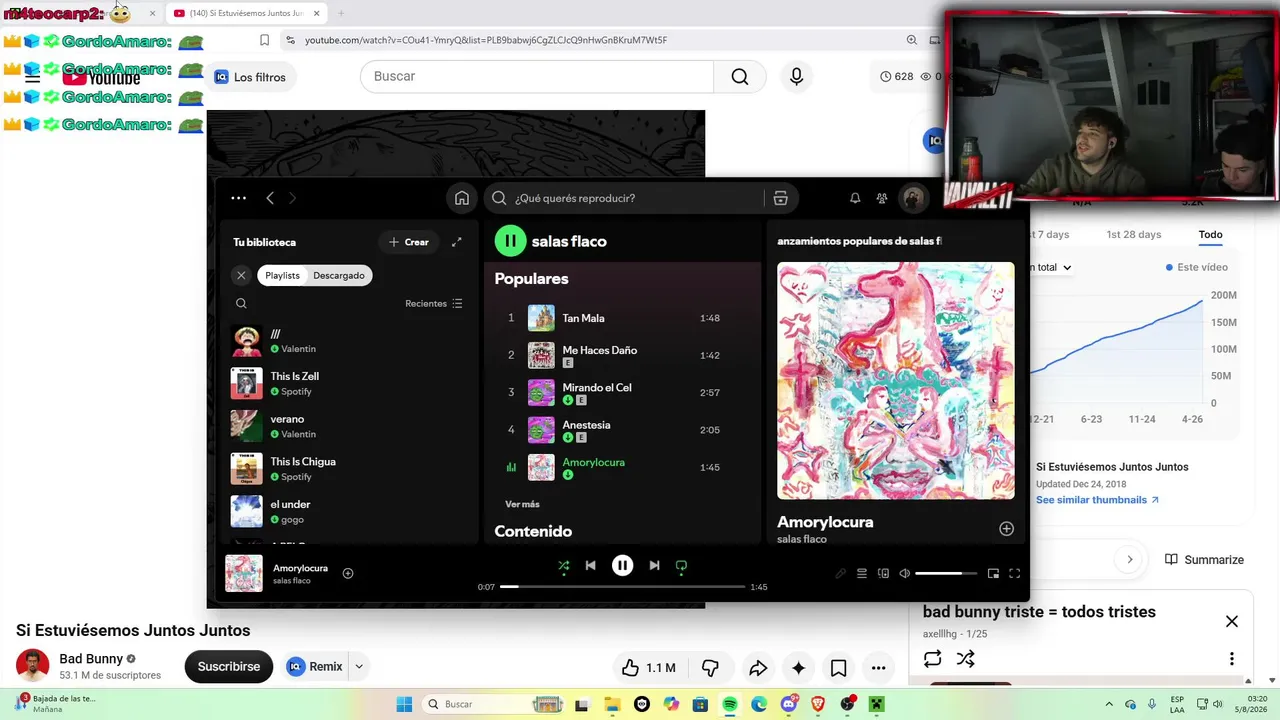Open the Amorylocura album cover art
This screenshot has width=1280, height=720.
(896, 381)
